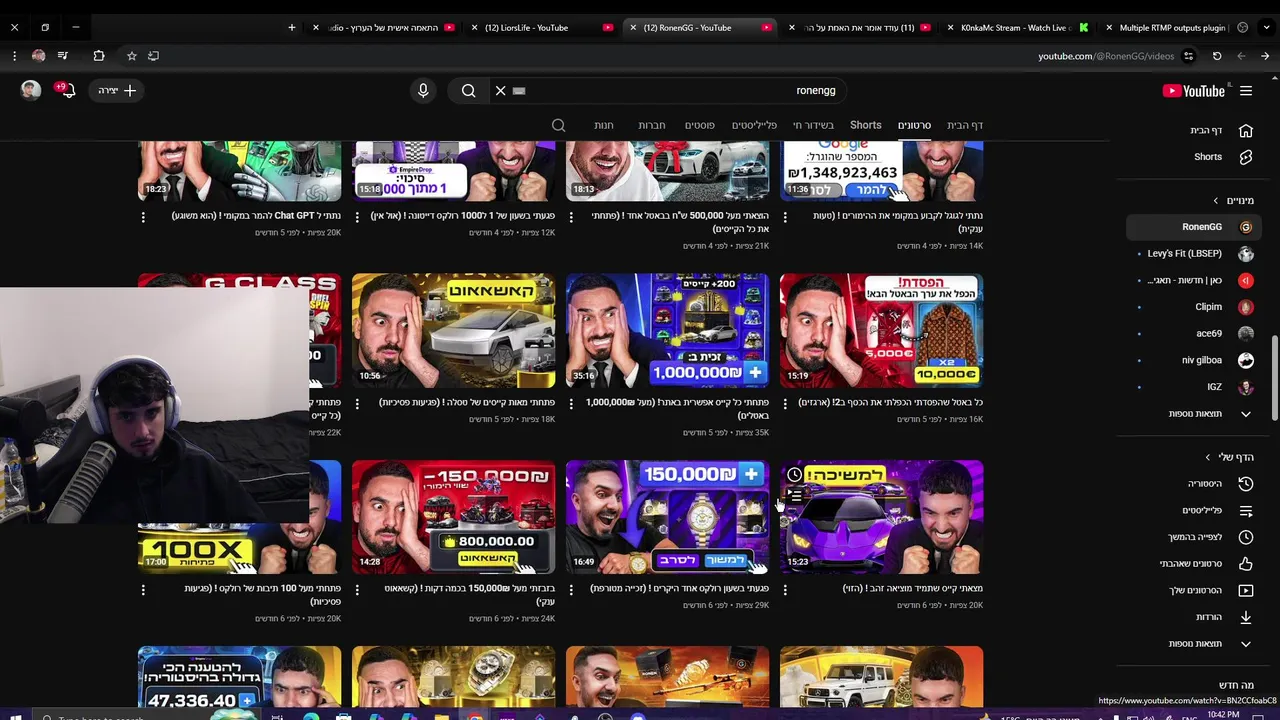This screenshot has height=720, width=1280.
Task: Switch to the LiorsLife - YouTube browser tab
Action: click(541, 28)
